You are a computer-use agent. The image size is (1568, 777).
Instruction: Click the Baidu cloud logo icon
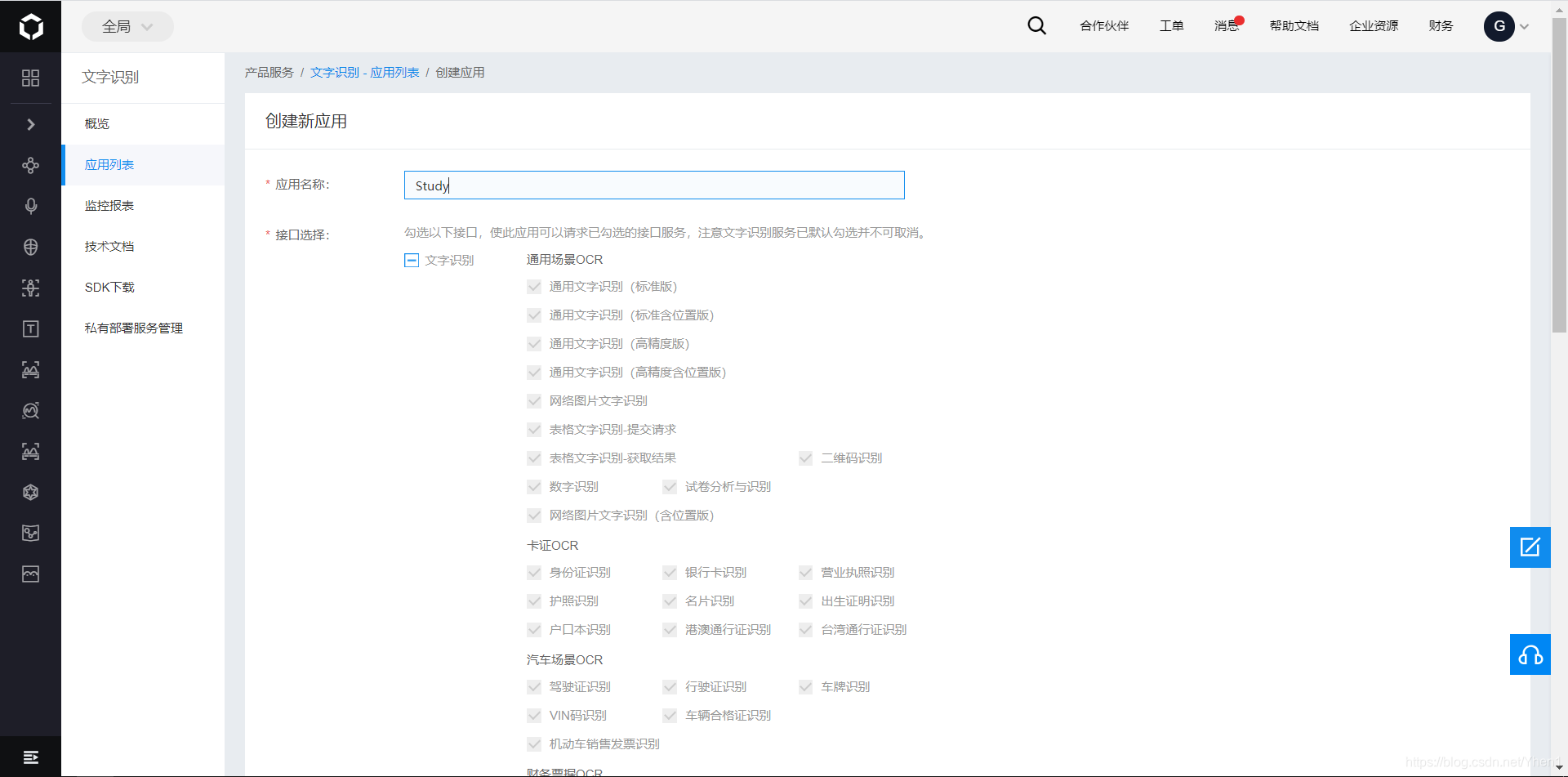[x=31, y=27]
